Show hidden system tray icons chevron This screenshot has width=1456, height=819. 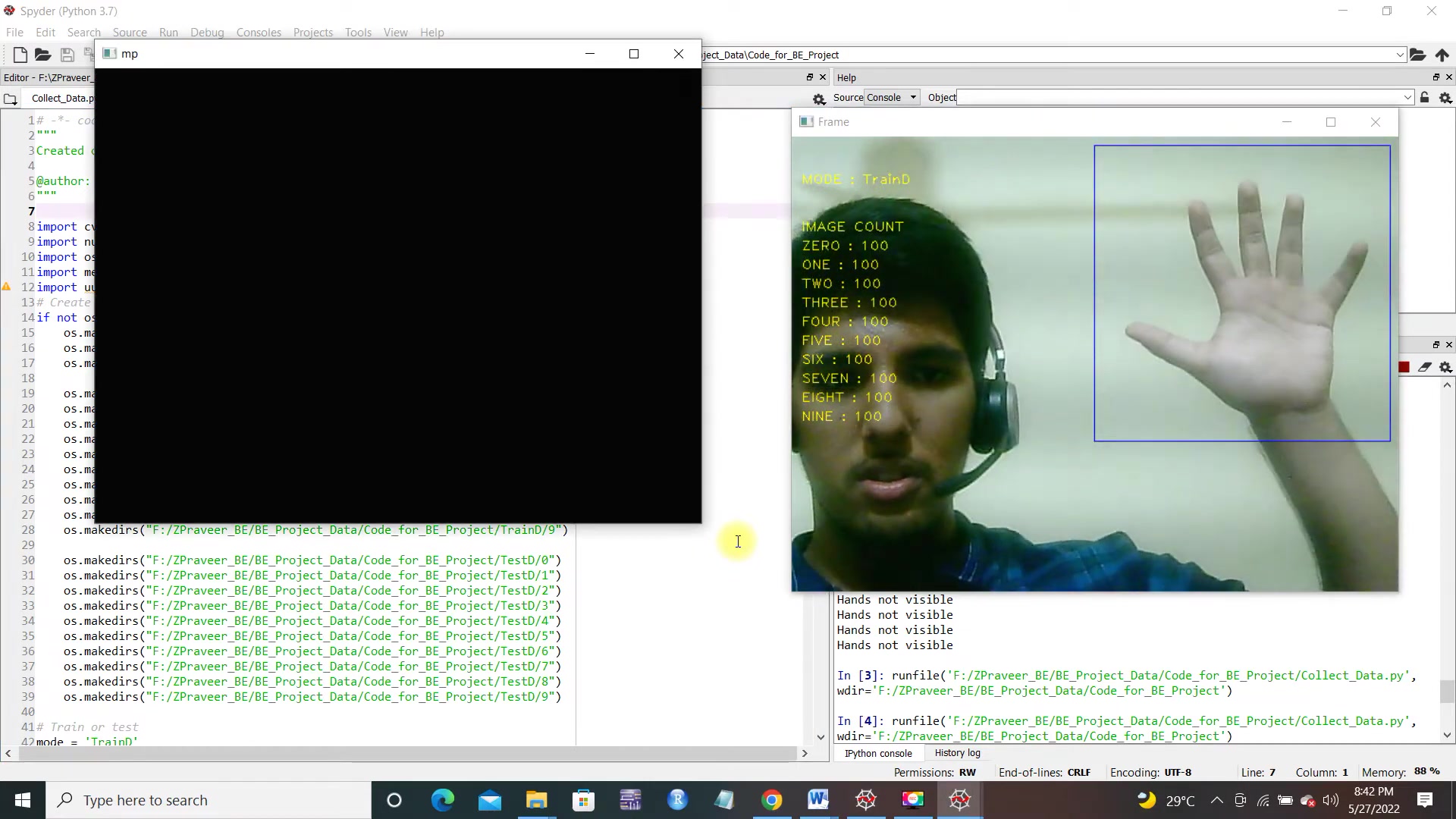(x=1216, y=800)
